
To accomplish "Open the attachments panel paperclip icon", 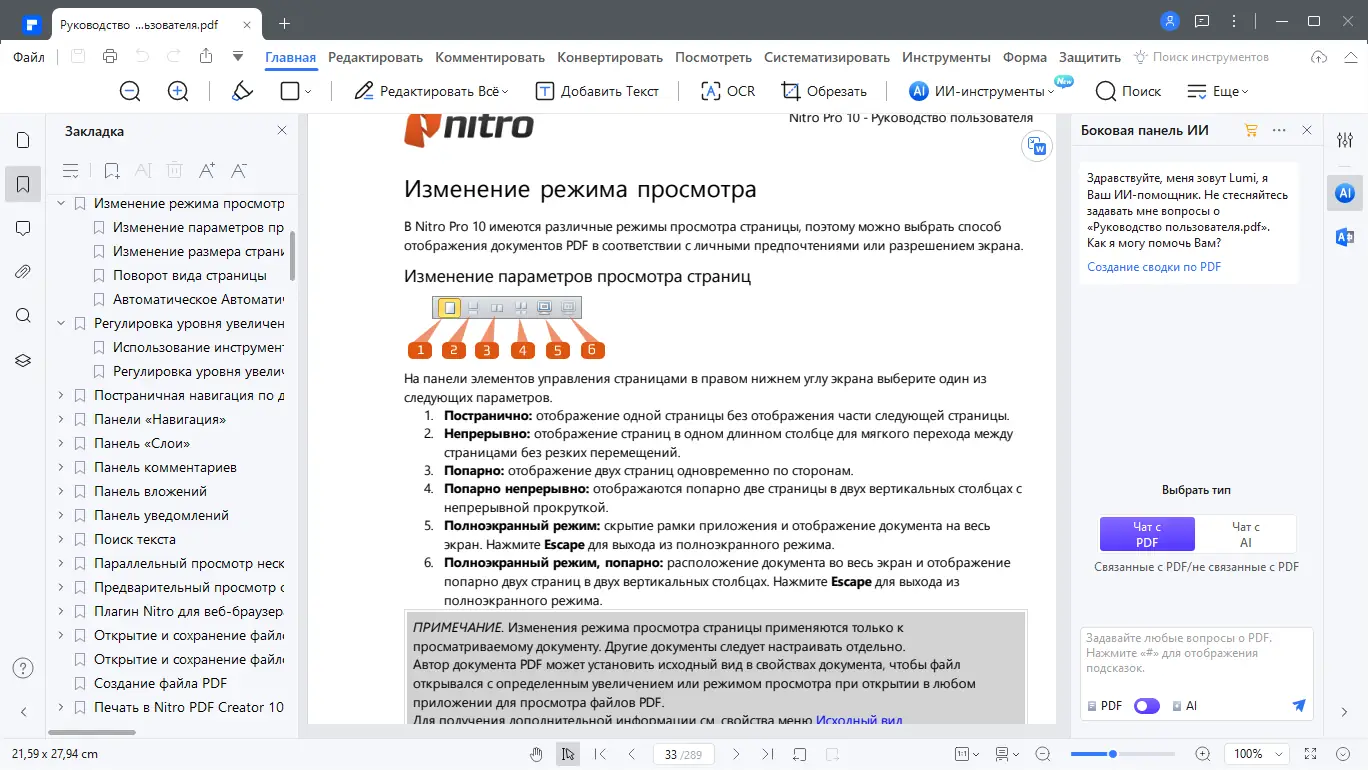I will tap(23, 272).
